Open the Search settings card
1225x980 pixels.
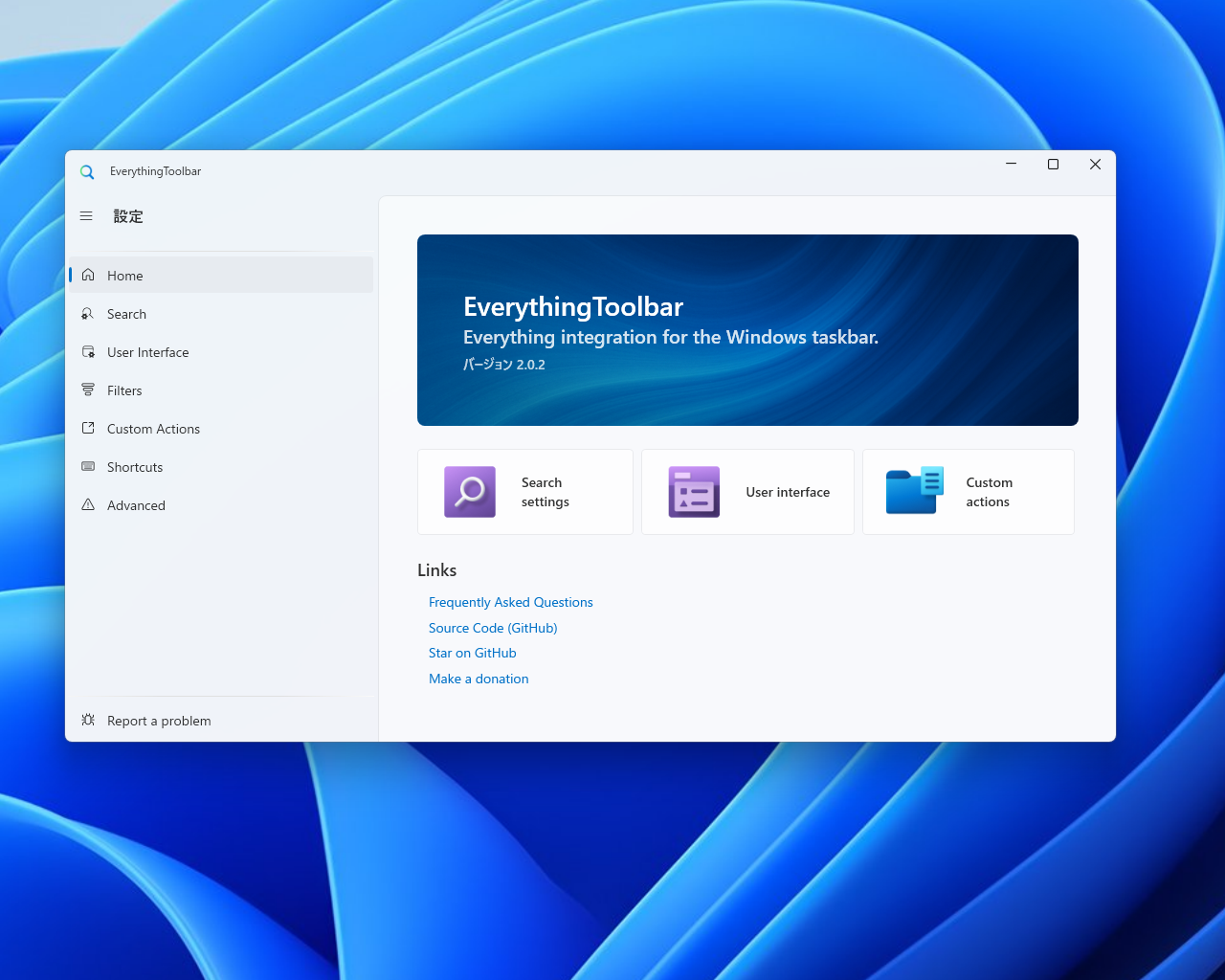524,491
